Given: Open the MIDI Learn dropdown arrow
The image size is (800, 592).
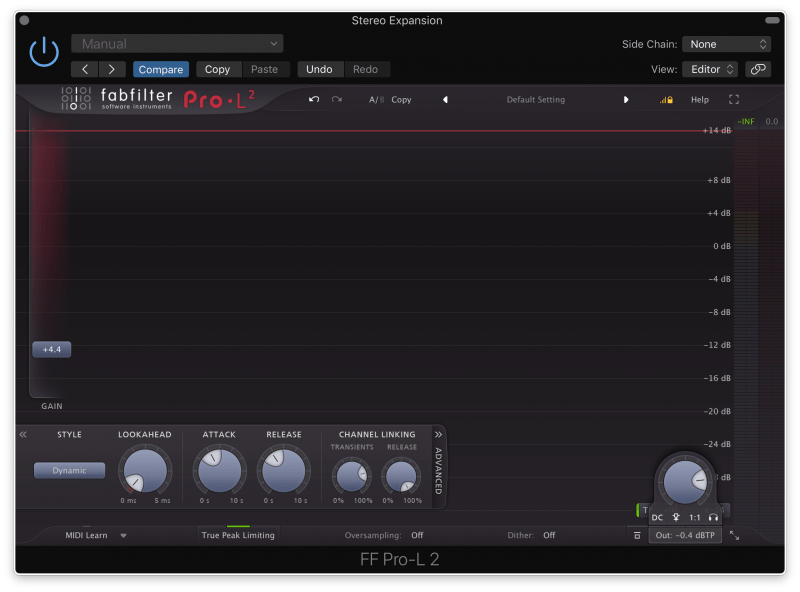Looking at the screenshot, I should 123,536.
